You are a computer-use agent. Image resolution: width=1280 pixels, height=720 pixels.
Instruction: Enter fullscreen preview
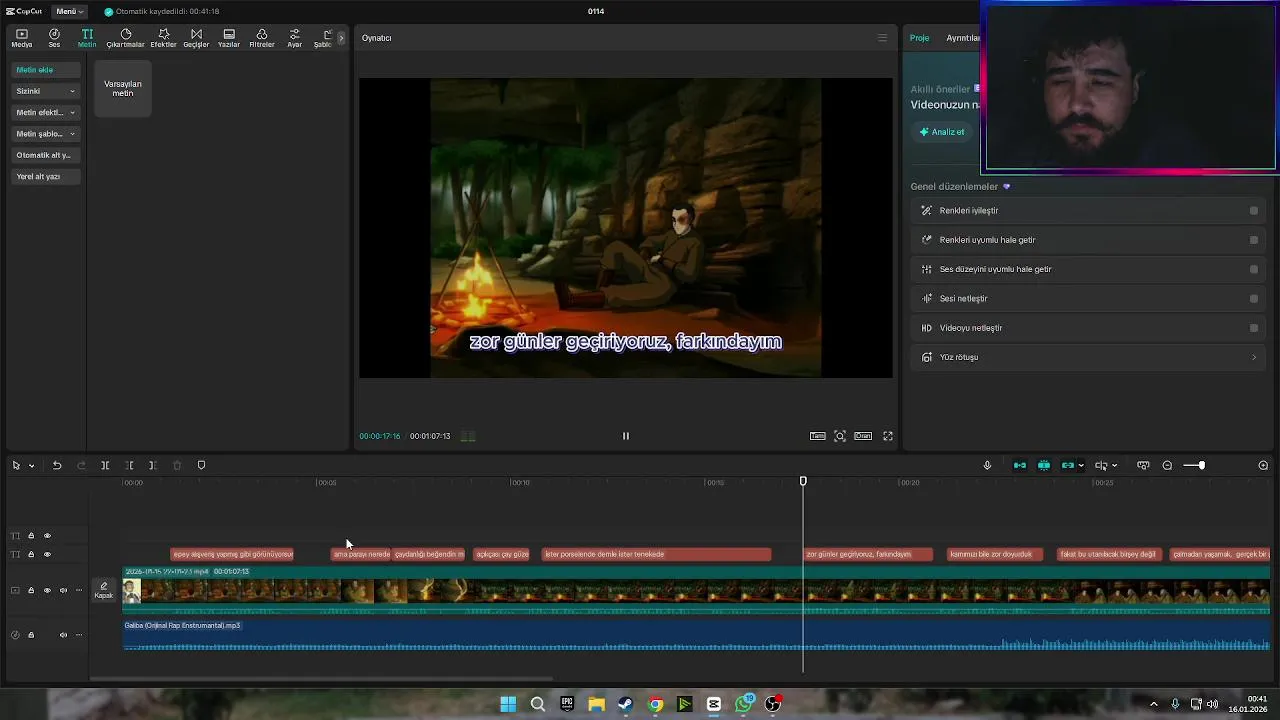coord(888,436)
